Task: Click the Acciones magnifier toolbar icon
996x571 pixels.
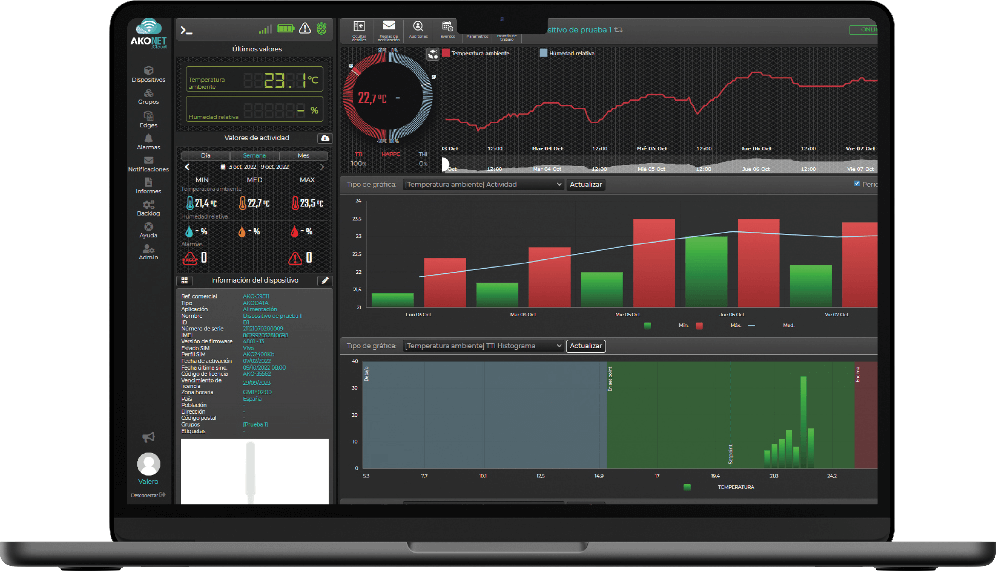Action: [x=418, y=29]
